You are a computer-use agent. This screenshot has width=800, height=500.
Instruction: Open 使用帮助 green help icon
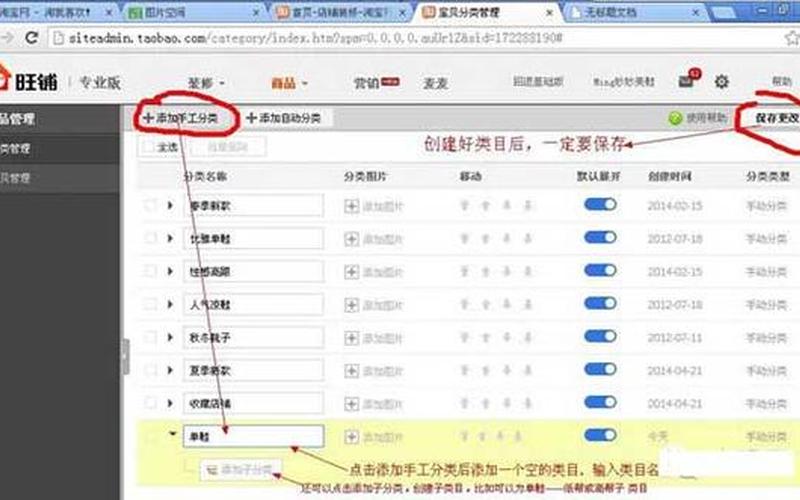(675, 118)
